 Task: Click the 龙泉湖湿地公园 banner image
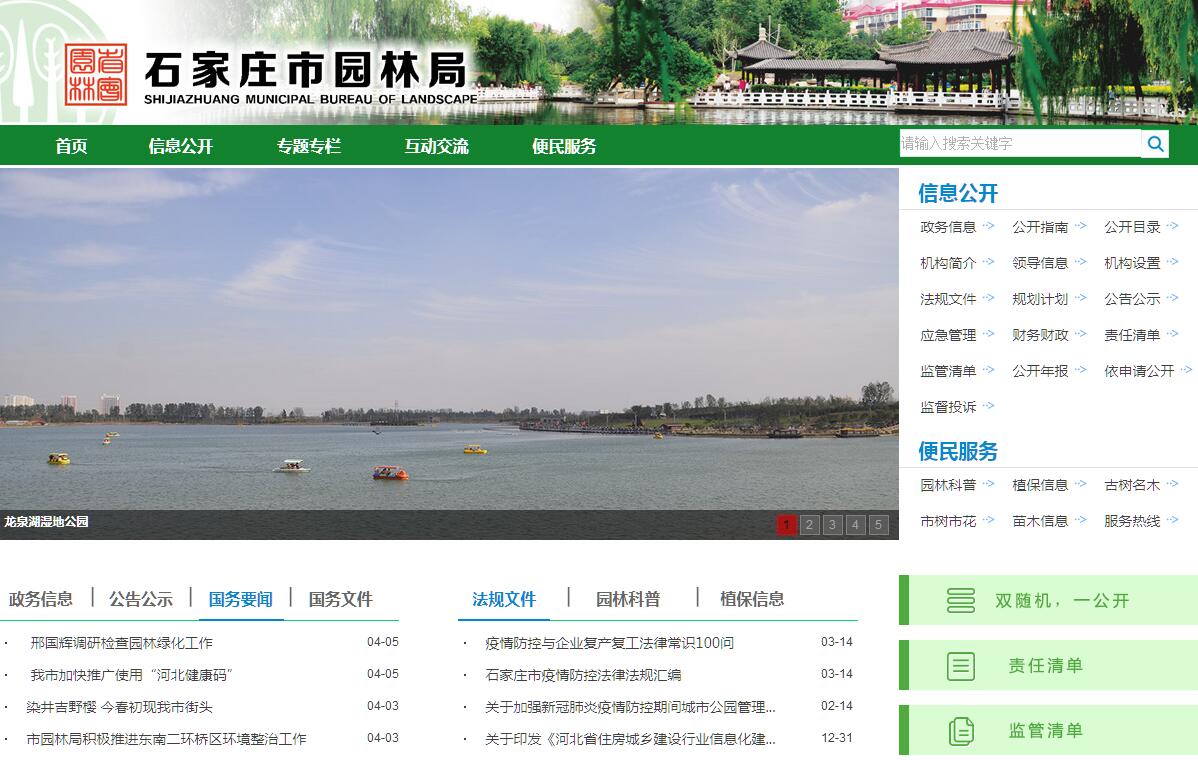tap(449, 340)
